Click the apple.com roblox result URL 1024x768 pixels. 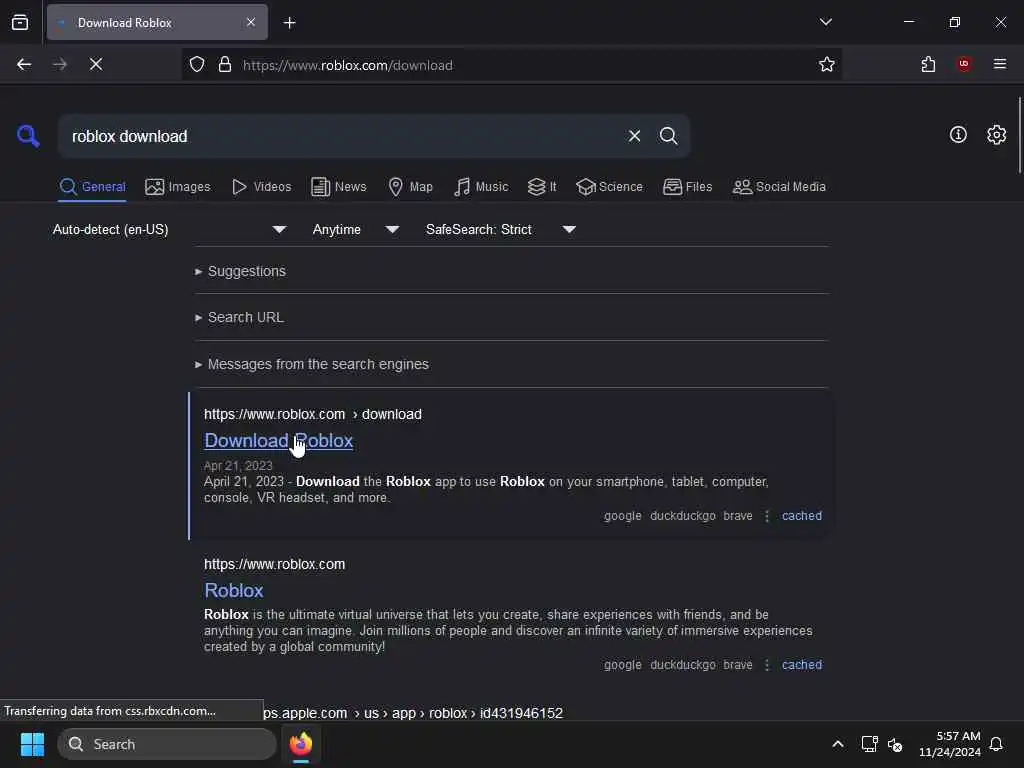coord(413,713)
